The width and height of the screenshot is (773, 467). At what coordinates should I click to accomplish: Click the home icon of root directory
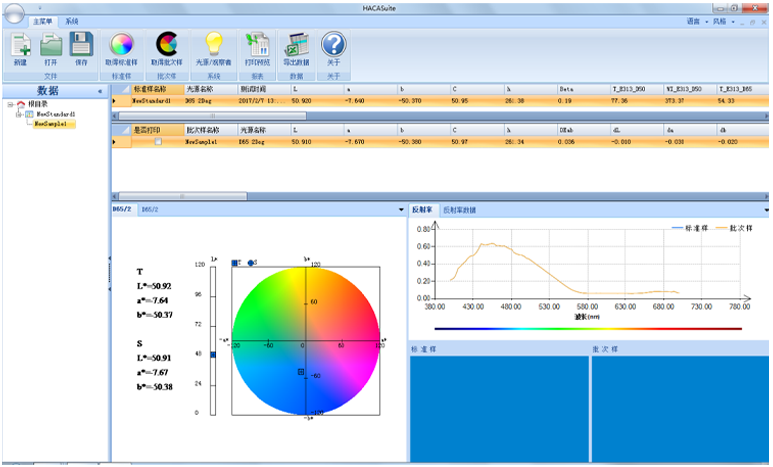click(21, 105)
